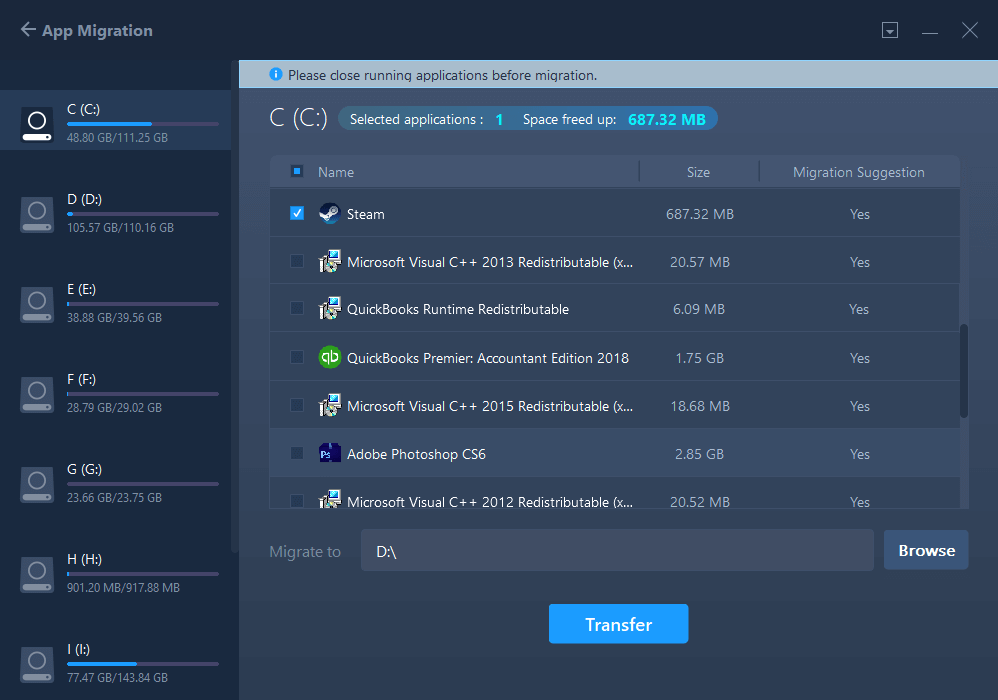Screen dimensions: 998x700
Task: Check the Adobe Photoshop CS6 checkbox
Action: 297,454
